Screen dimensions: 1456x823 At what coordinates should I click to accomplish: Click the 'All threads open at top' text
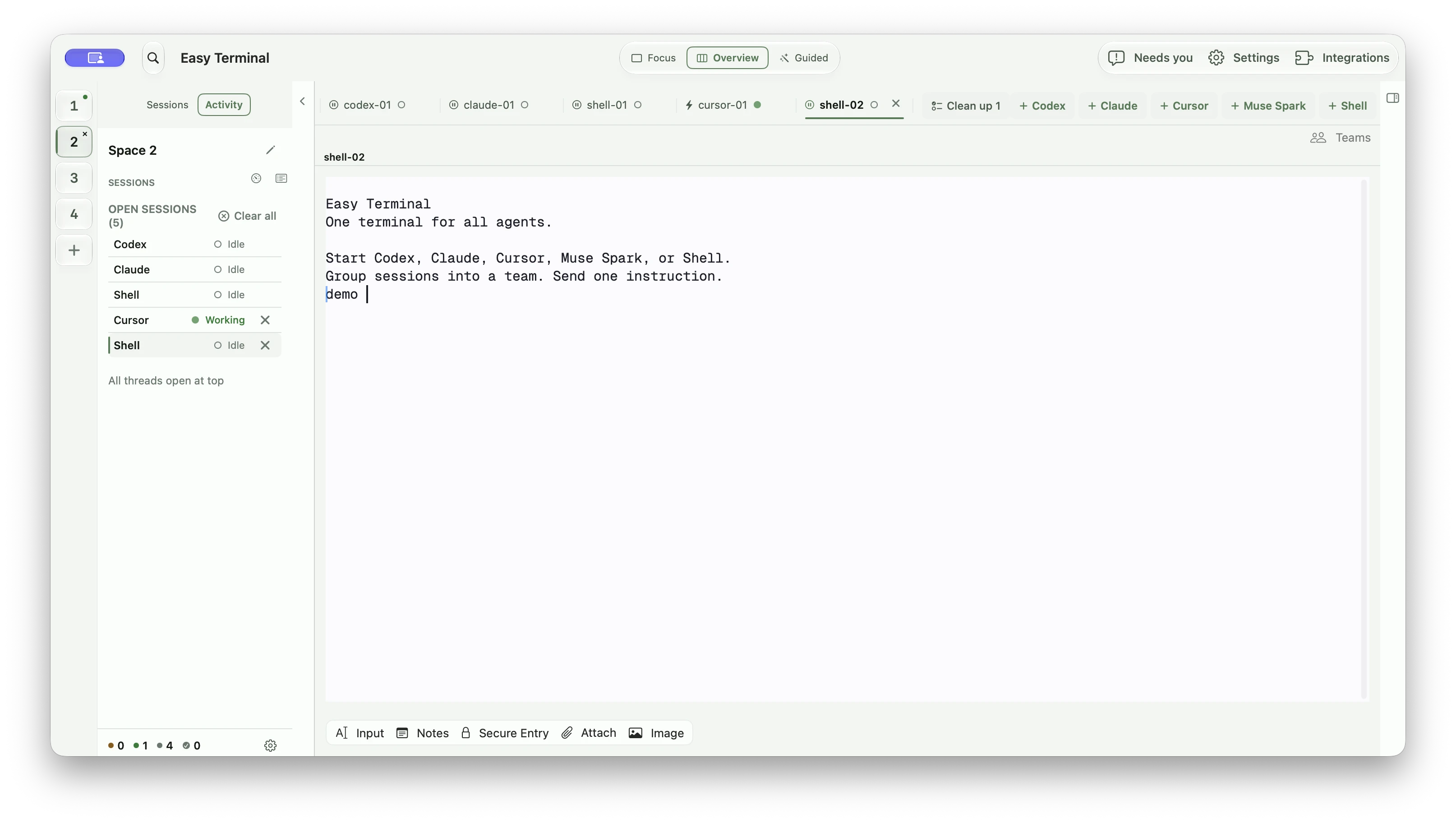166,380
